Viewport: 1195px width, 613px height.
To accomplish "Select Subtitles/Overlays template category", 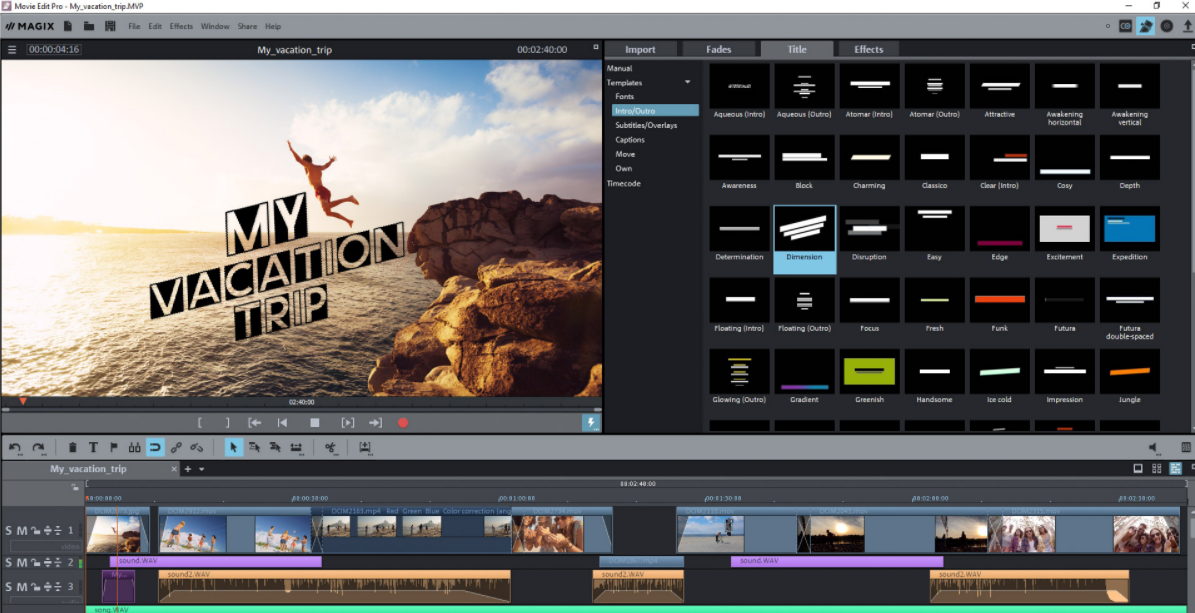I will click(x=646, y=125).
